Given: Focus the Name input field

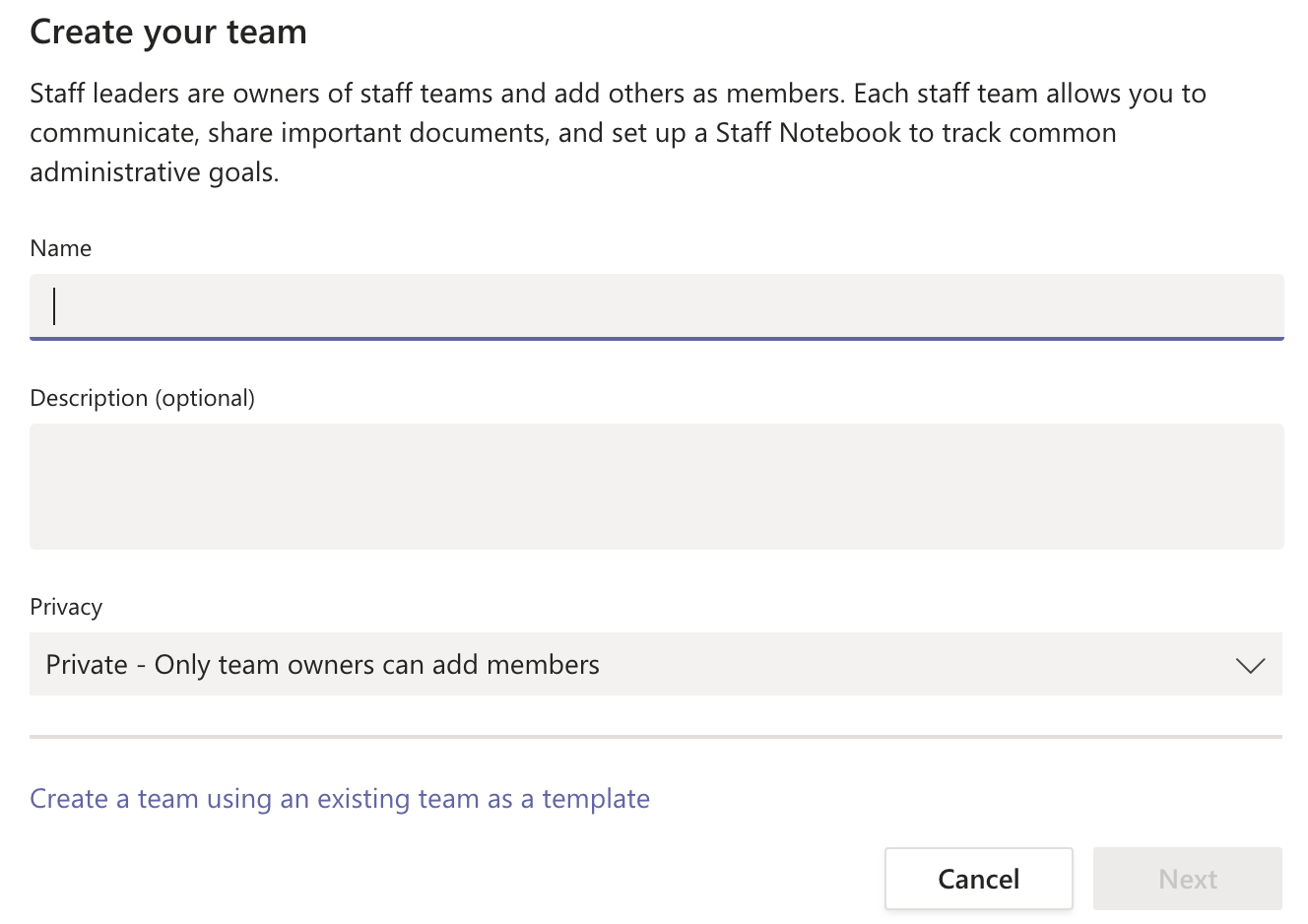Looking at the screenshot, I should point(657,306).
